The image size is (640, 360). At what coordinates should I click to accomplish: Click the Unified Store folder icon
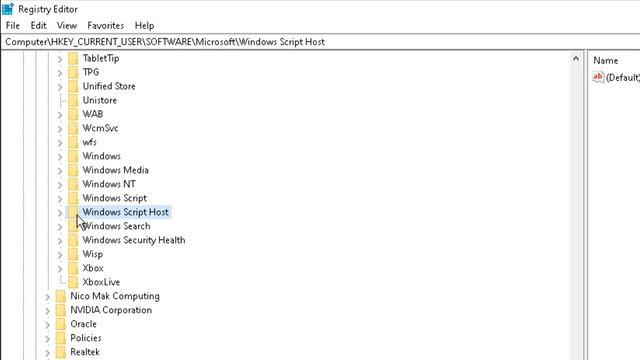coord(73,86)
